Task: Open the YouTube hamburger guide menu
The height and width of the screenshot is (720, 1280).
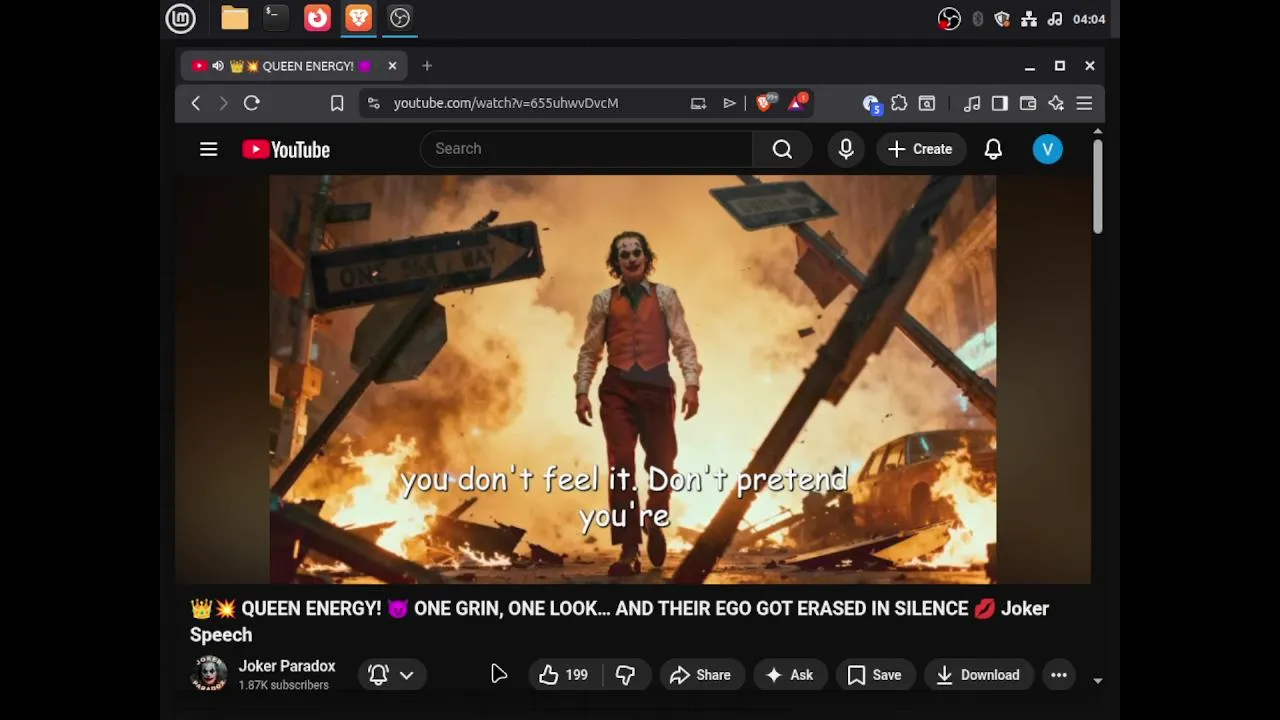Action: tap(208, 149)
